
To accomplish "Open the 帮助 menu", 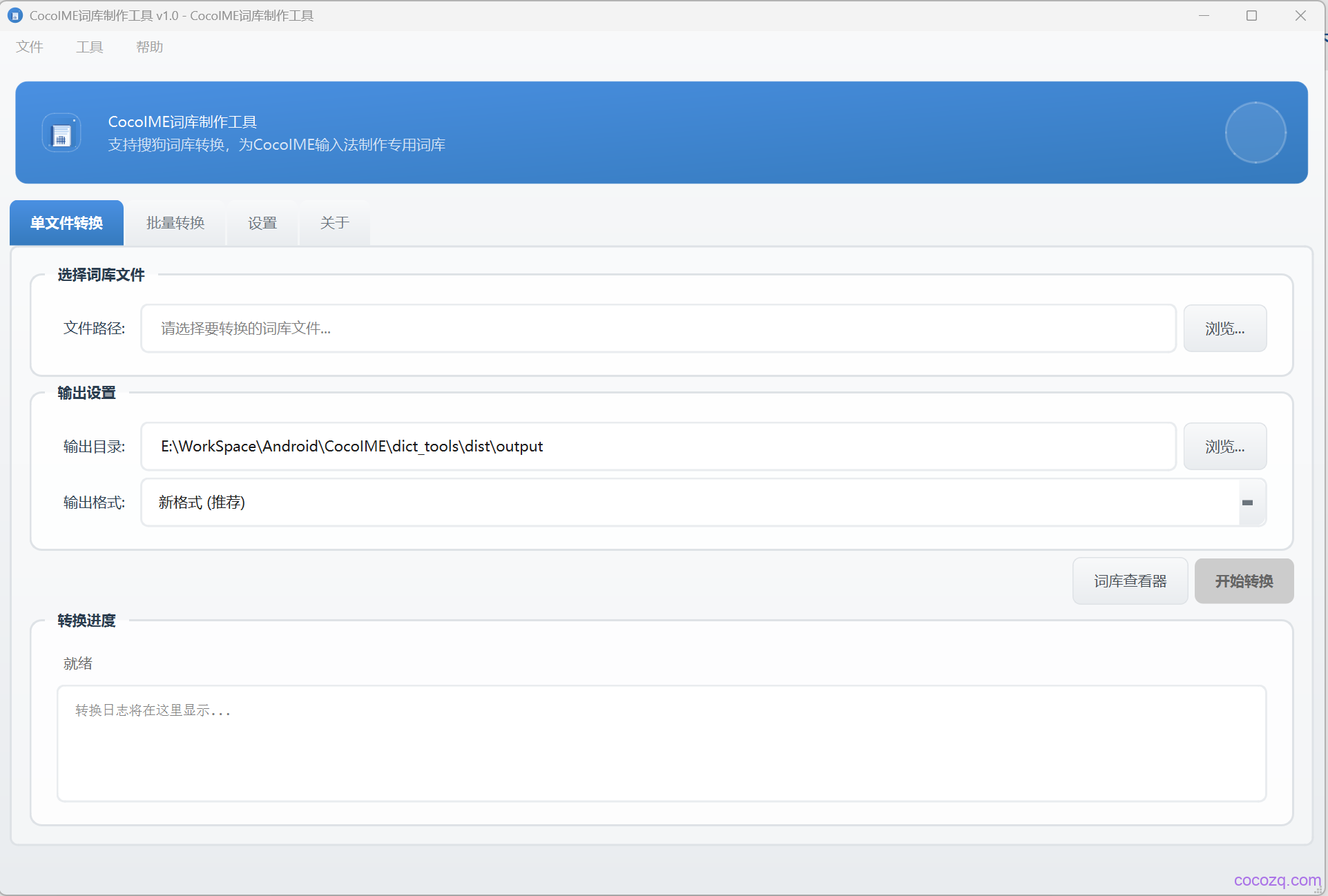I will tap(149, 47).
